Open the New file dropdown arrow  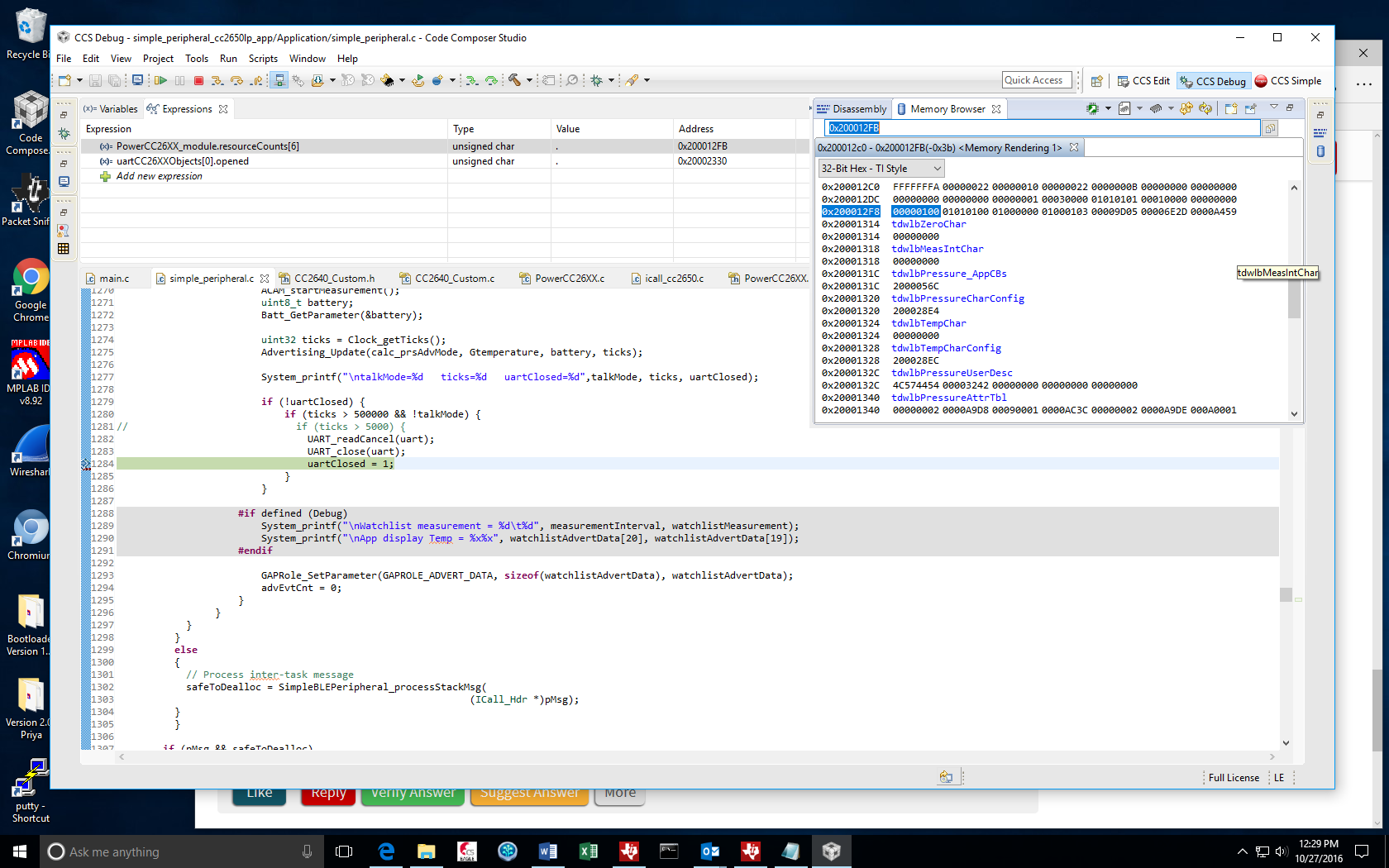point(79,80)
